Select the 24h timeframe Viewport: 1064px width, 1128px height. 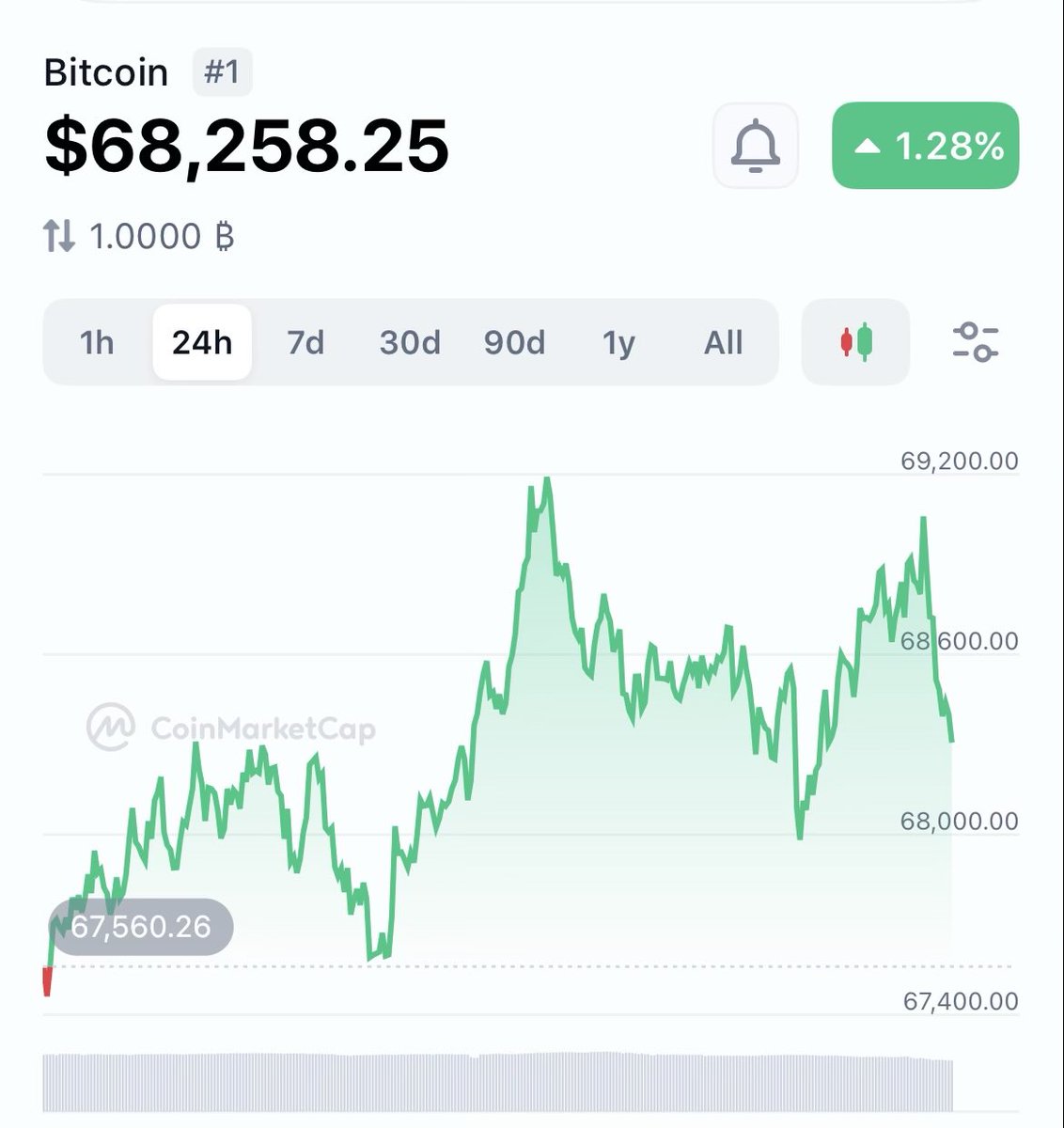coord(202,343)
